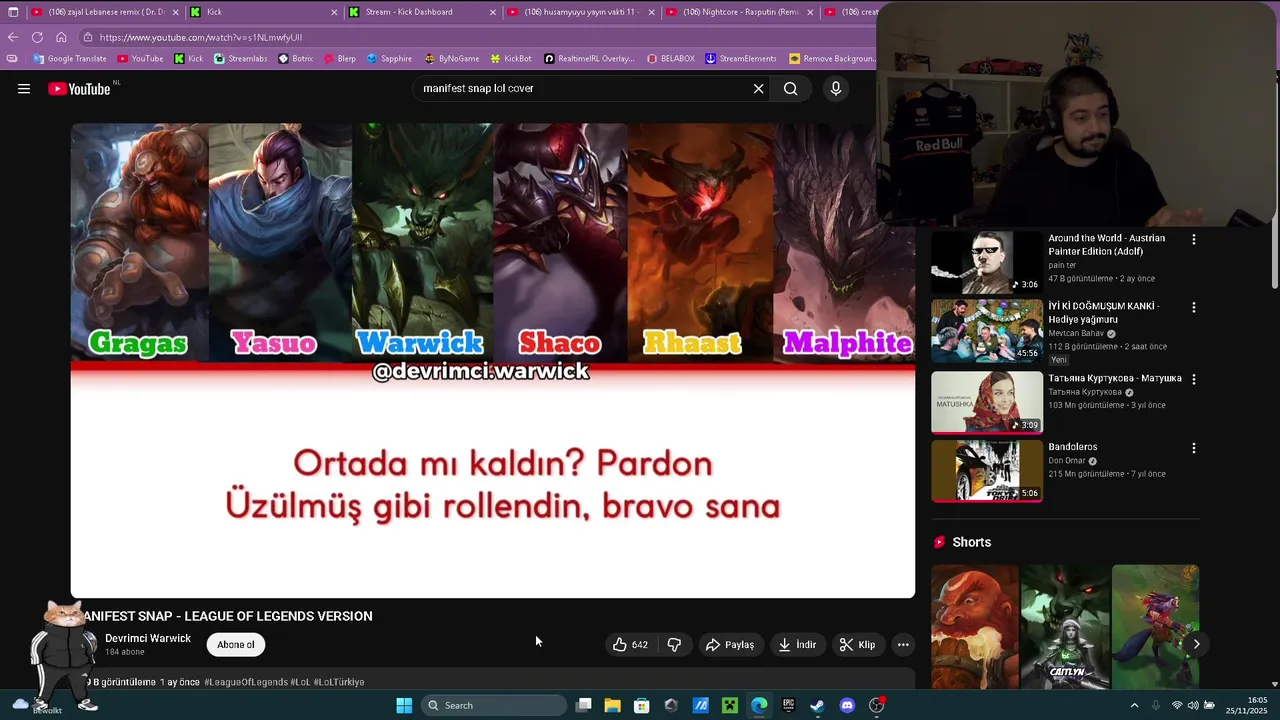Download the video using İndir
The image size is (1280, 720).
coord(798,645)
